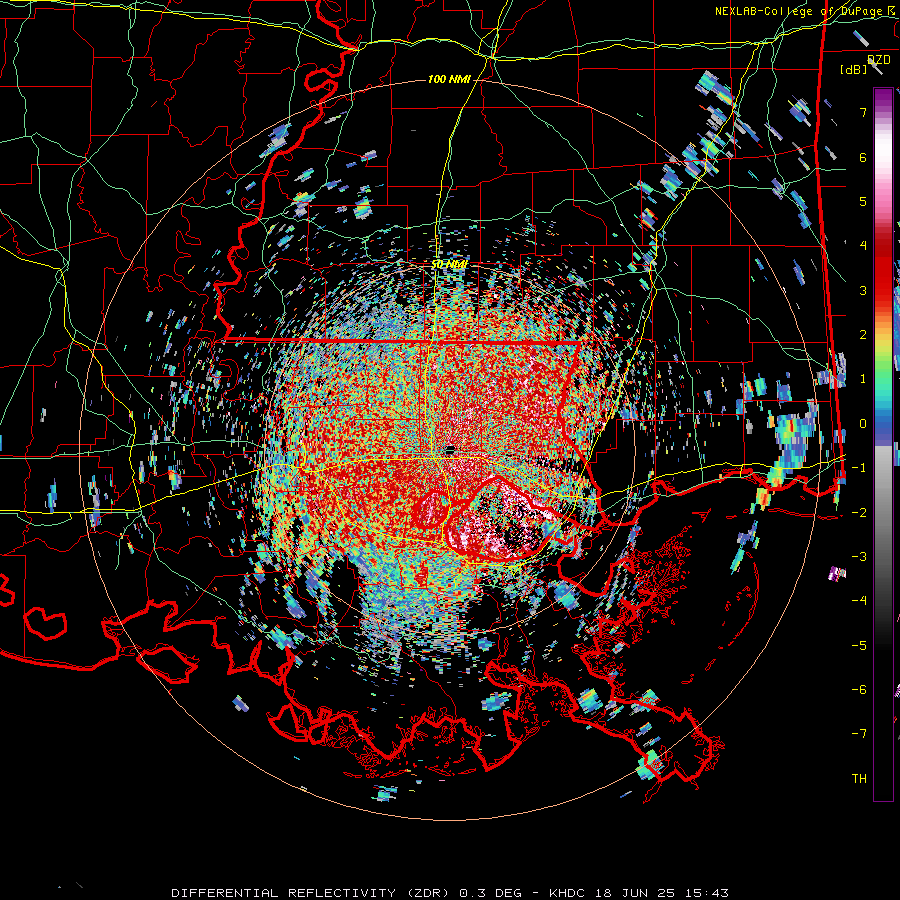
Task: Click the "3" value on color scale
Action: pyautogui.click(x=863, y=290)
